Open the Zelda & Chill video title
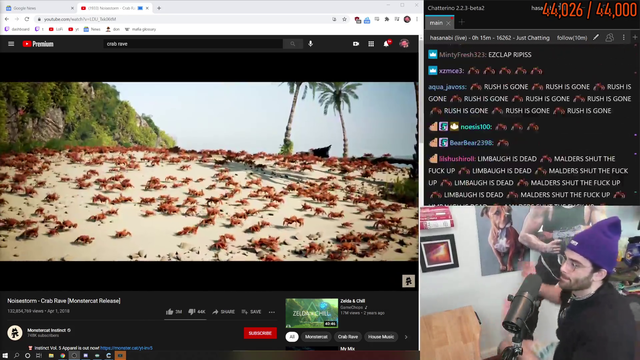640x360 pixels. tap(353, 301)
